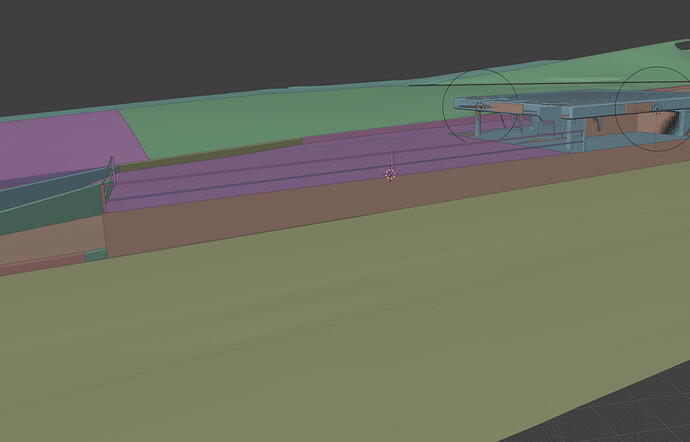This screenshot has width=690, height=442.
Task: Select the narrow olive curb strip
Action: coord(210,155)
